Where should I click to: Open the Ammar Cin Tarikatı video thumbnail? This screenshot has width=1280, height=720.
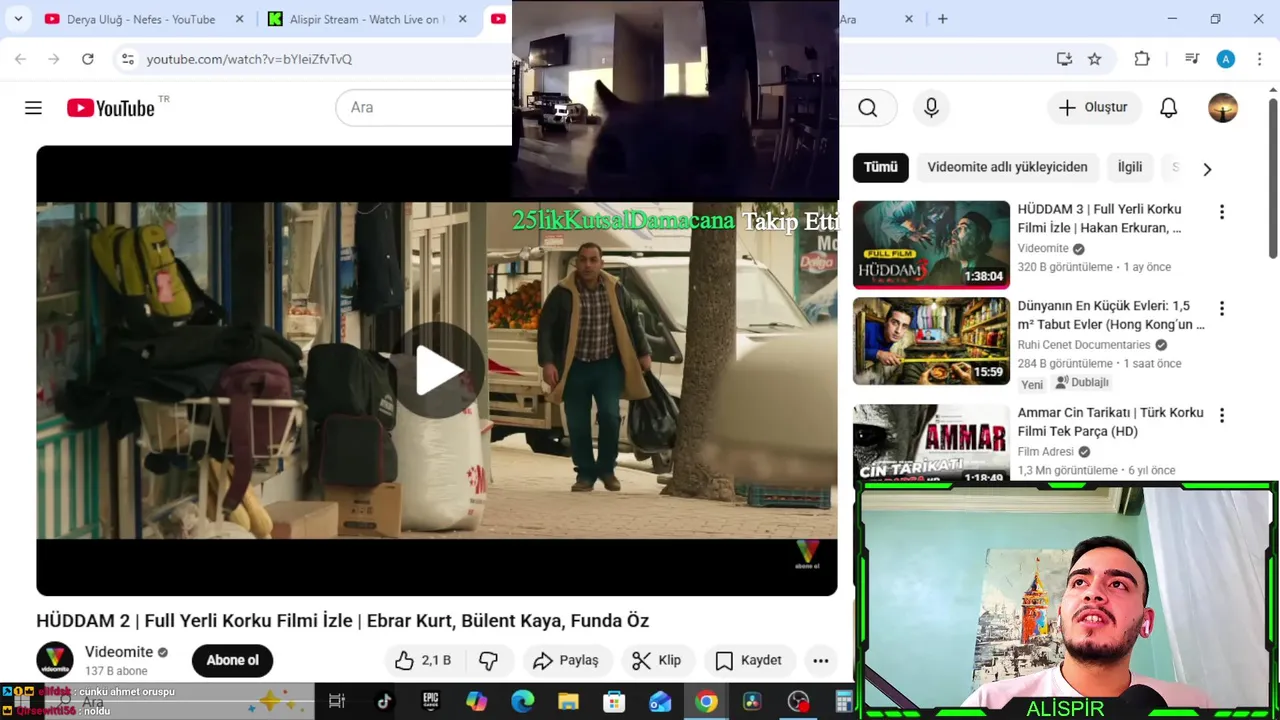[931, 443]
